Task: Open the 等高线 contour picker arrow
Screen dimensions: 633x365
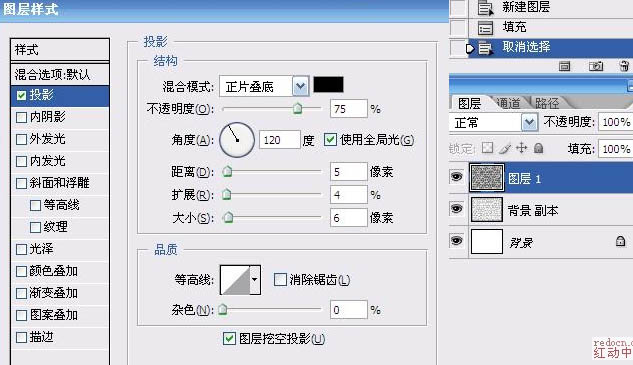Action: [x=255, y=279]
